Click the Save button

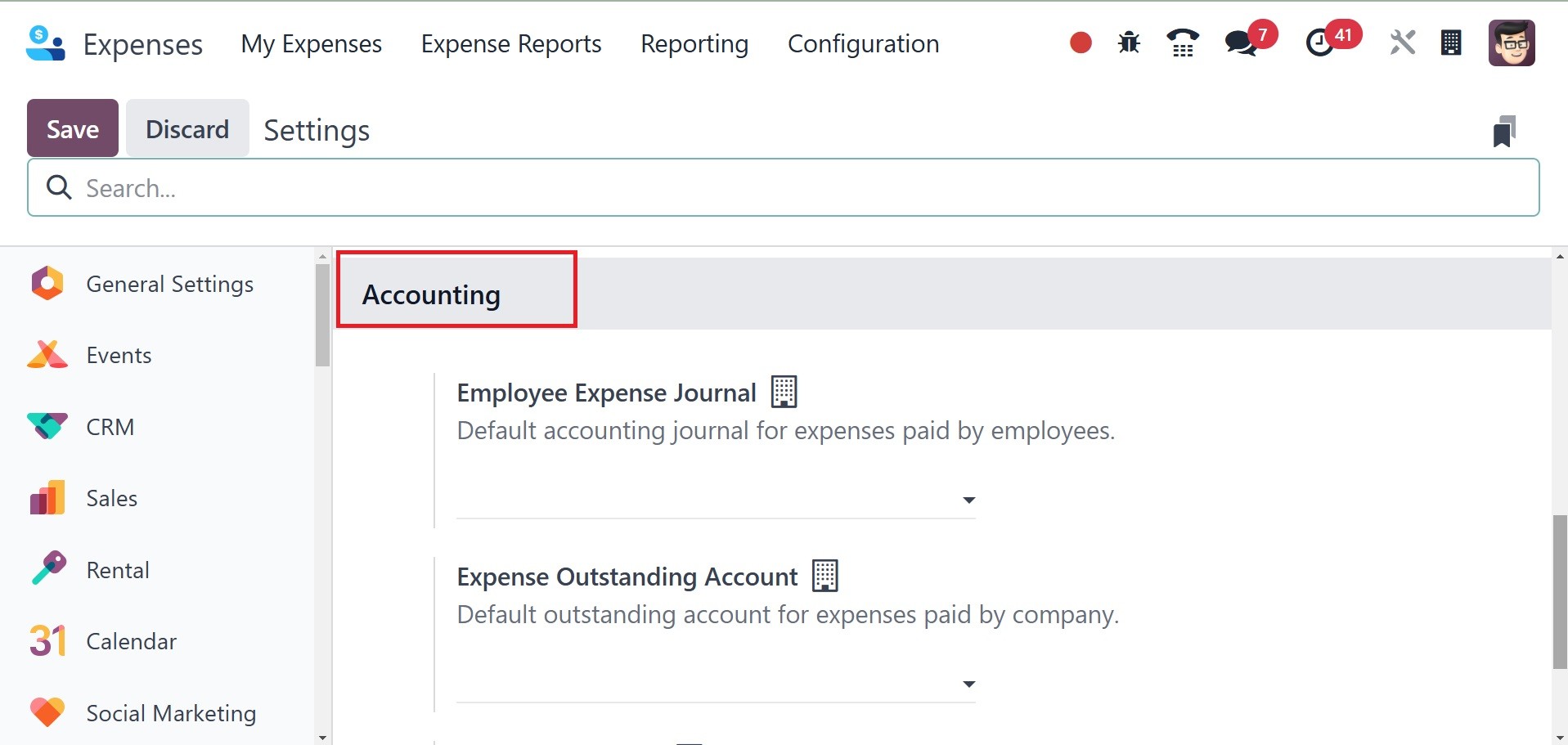coord(73,128)
